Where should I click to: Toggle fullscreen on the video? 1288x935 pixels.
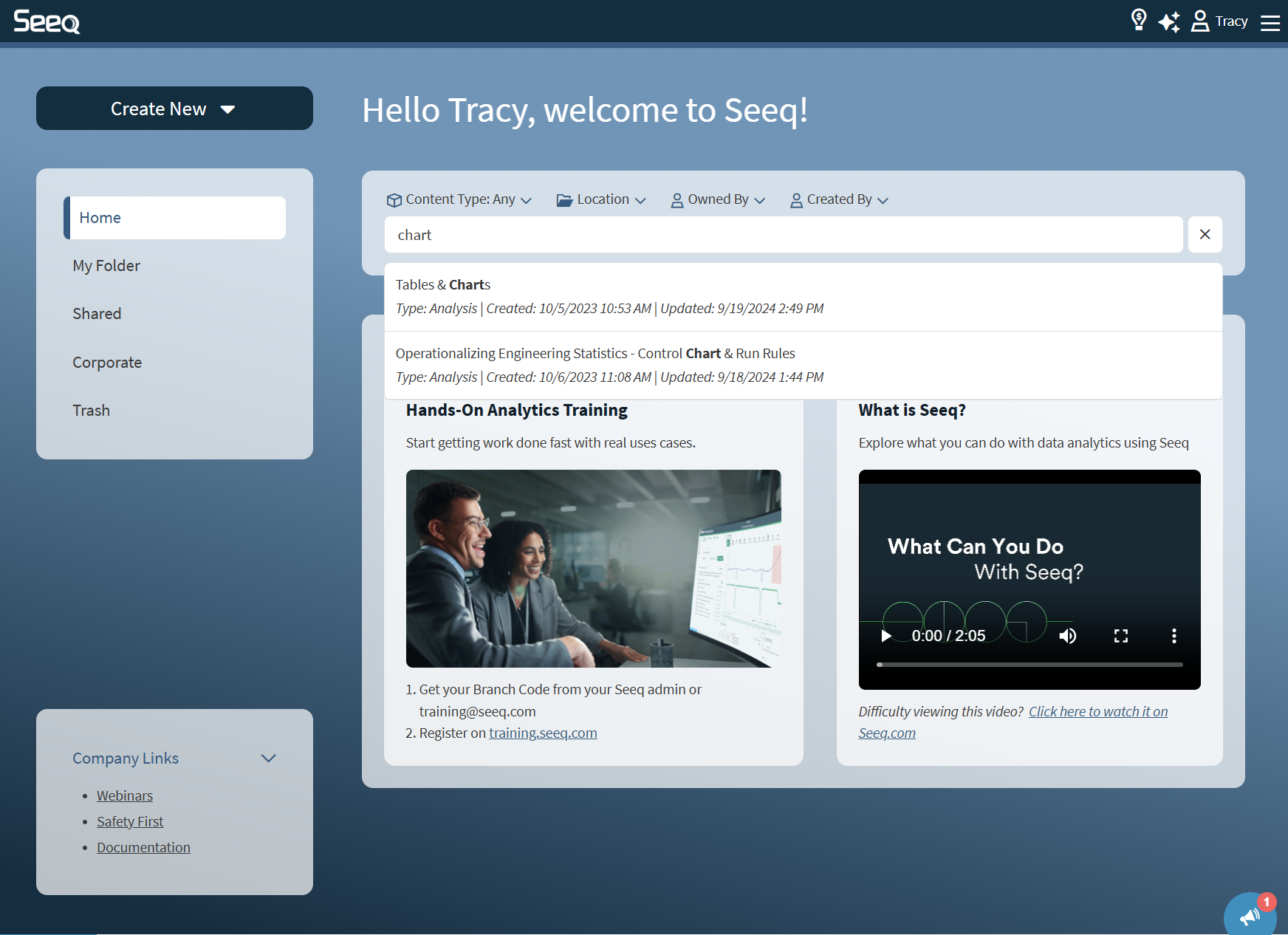click(1120, 636)
